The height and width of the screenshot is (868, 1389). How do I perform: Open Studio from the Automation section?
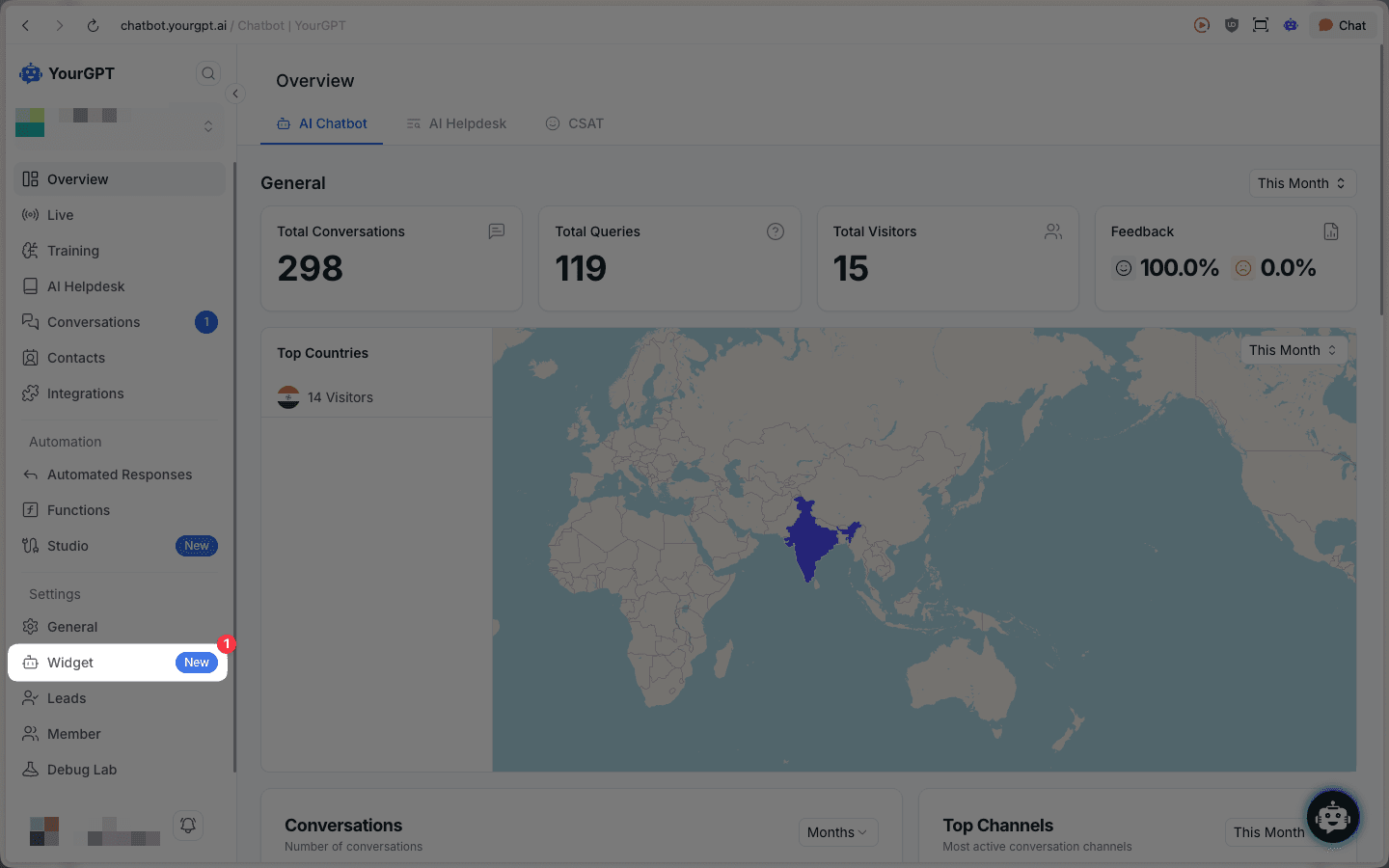pos(68,546)
